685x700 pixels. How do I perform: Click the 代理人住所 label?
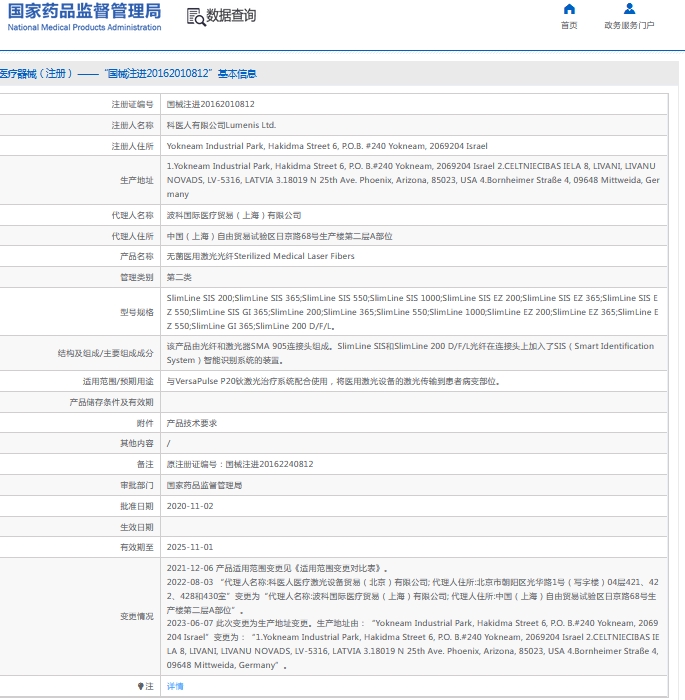pyautogui.click(x=133, y=236)
